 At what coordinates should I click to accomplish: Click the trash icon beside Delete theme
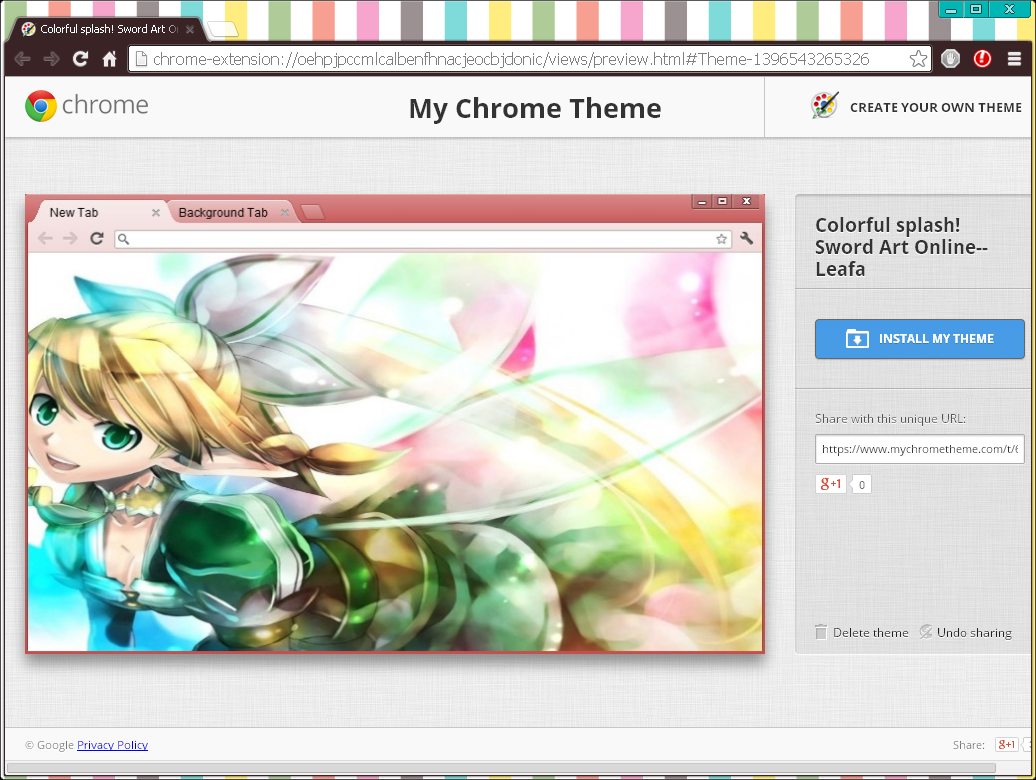click(820, 632)
